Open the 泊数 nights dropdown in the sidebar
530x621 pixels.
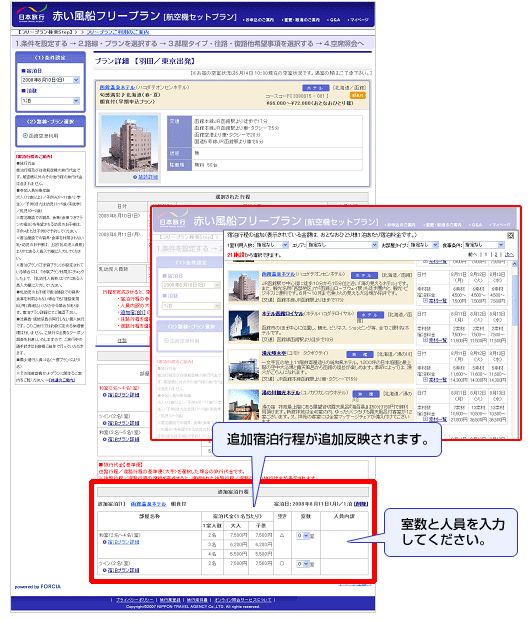tap(50, 101)
